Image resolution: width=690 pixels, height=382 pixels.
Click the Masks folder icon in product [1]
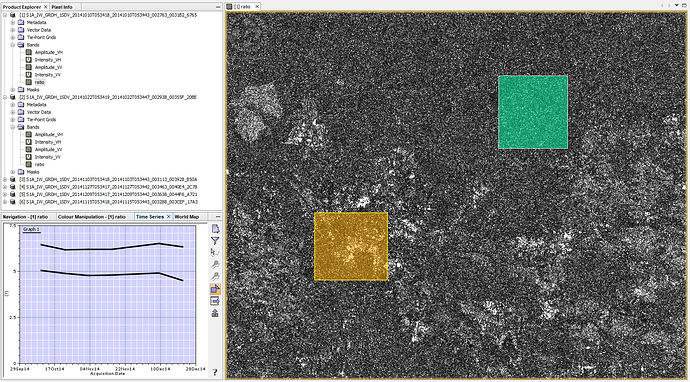tap(21, 90)
